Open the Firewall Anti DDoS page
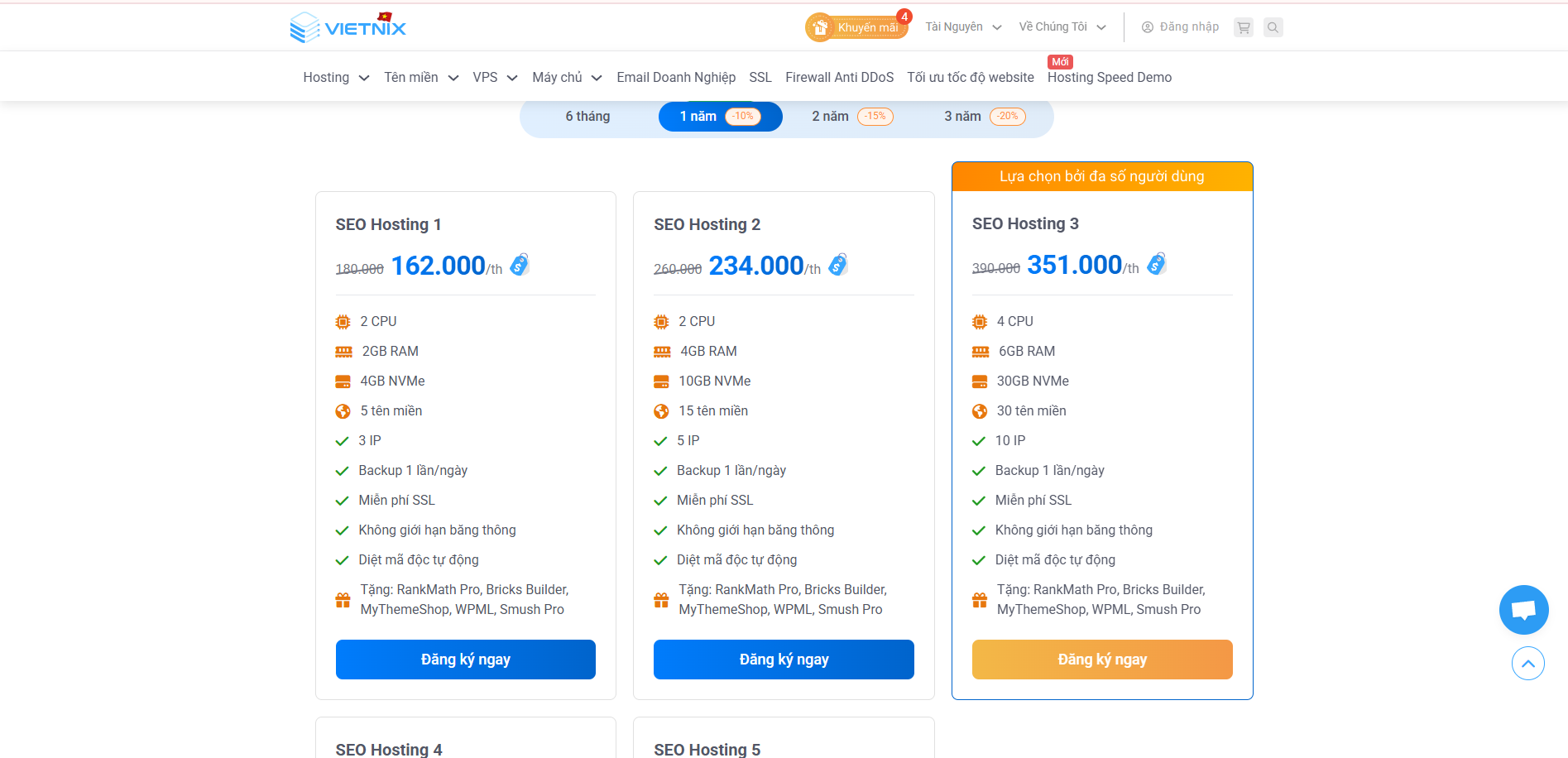 [x=839, y=77]
